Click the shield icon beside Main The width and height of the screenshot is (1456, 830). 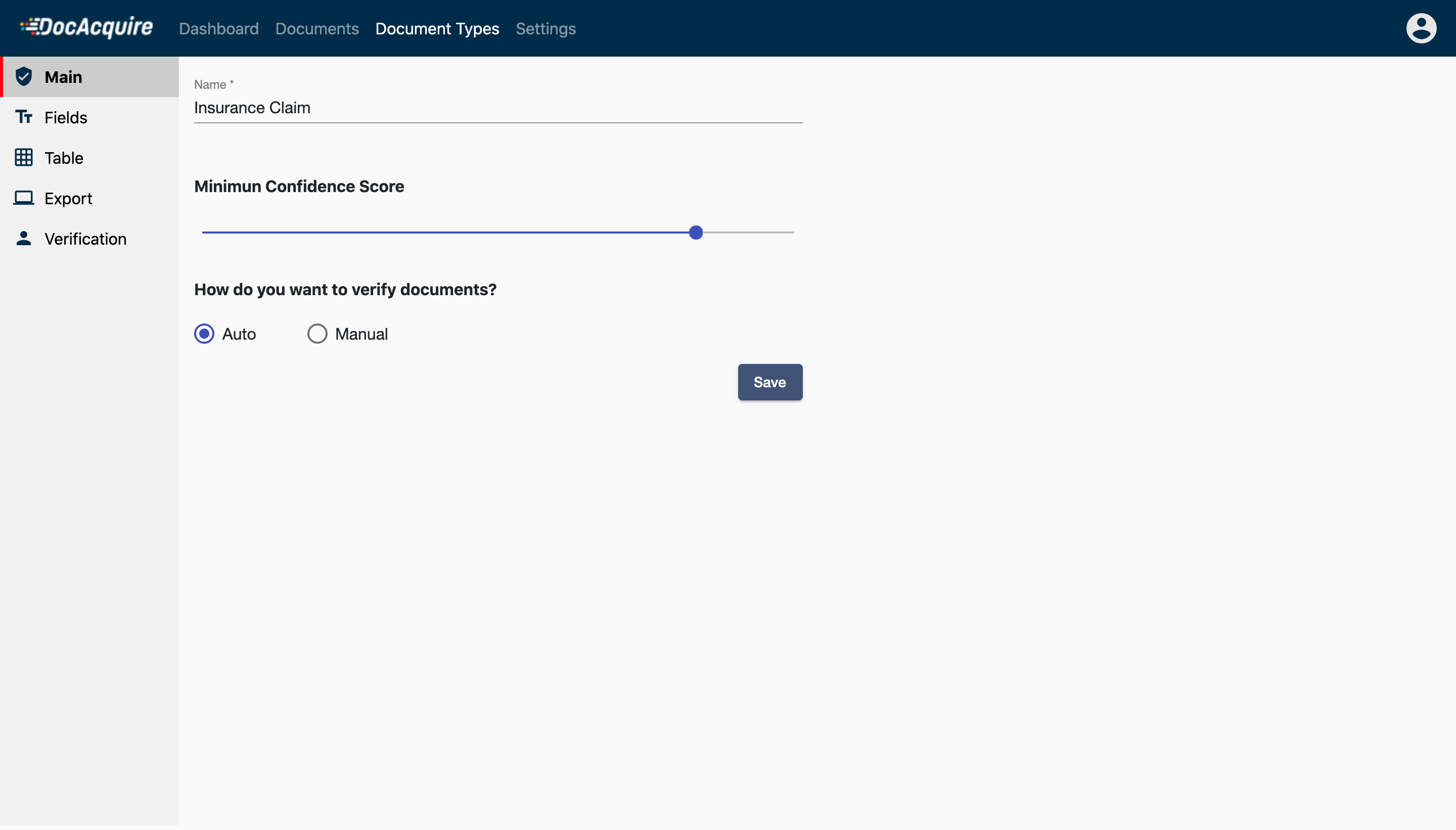coord(23,76)
